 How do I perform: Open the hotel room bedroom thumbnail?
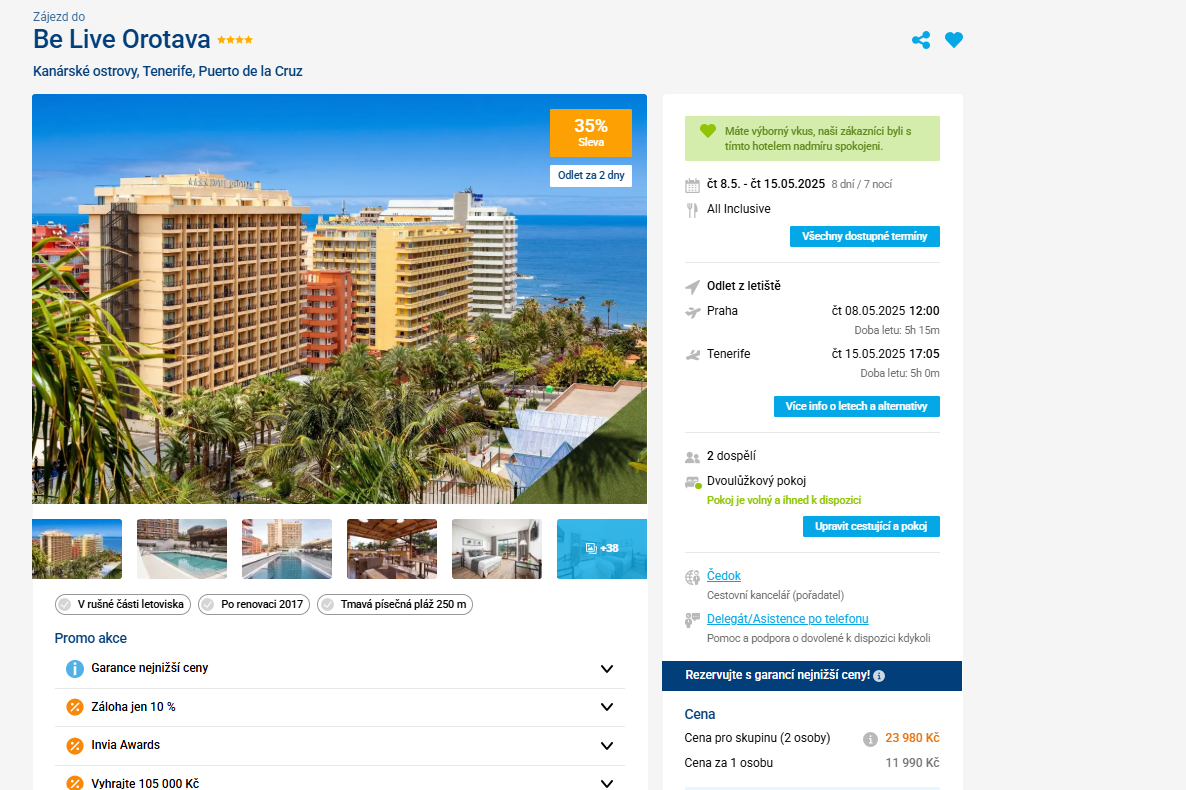[x=496, y=549]
